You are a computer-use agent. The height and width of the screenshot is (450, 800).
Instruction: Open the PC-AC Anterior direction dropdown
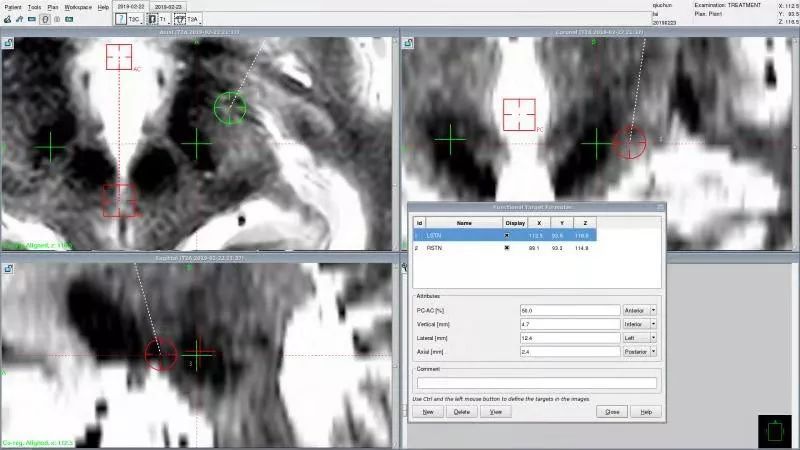654,310
